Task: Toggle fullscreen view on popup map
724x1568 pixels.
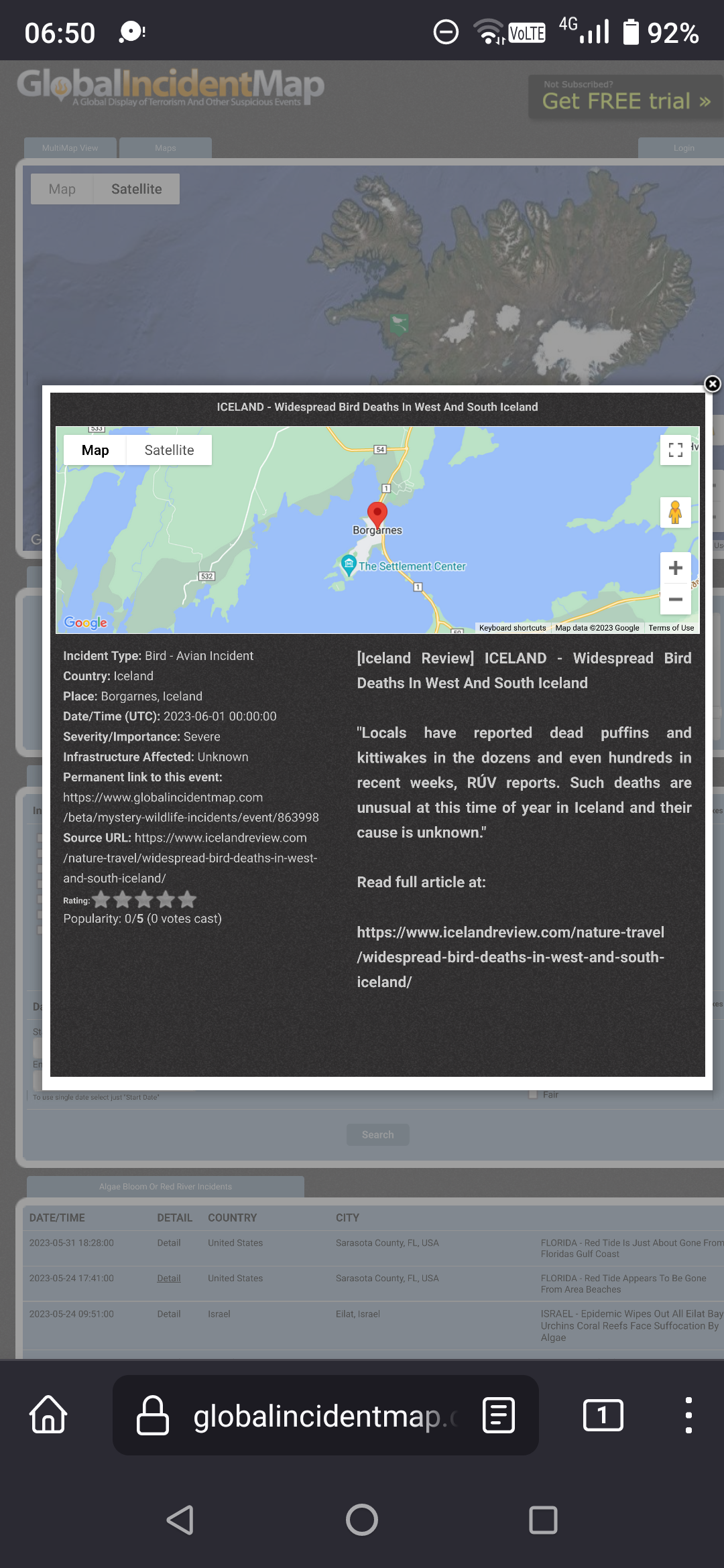Action: click(675, 450)
